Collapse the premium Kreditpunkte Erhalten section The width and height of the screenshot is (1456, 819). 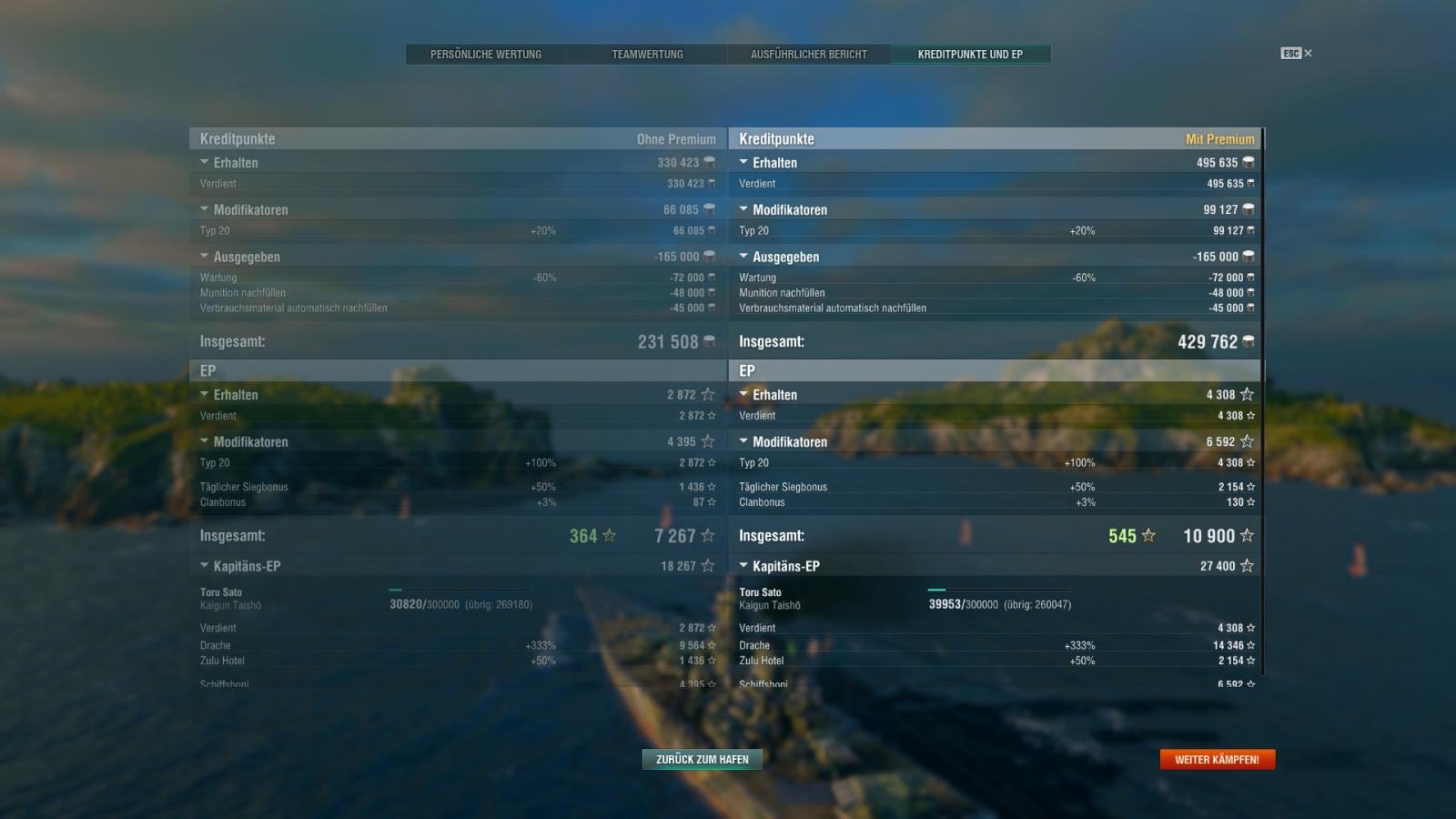click(x=743, y=162)
